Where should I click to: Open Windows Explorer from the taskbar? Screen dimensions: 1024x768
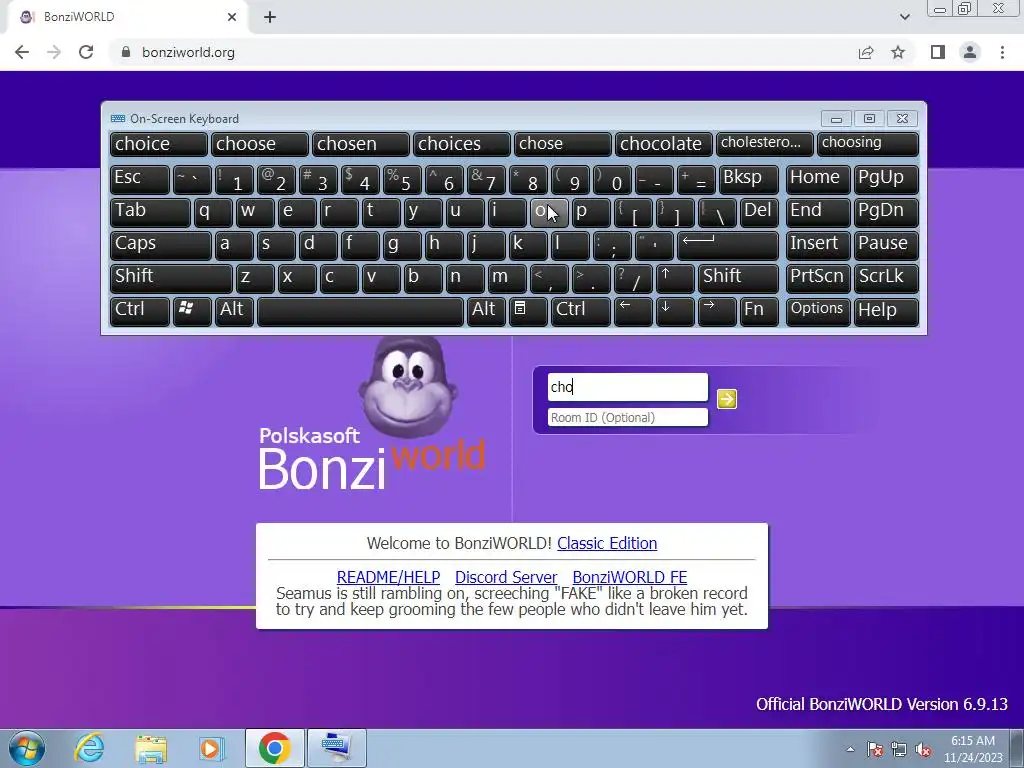[x=151, y=748]
